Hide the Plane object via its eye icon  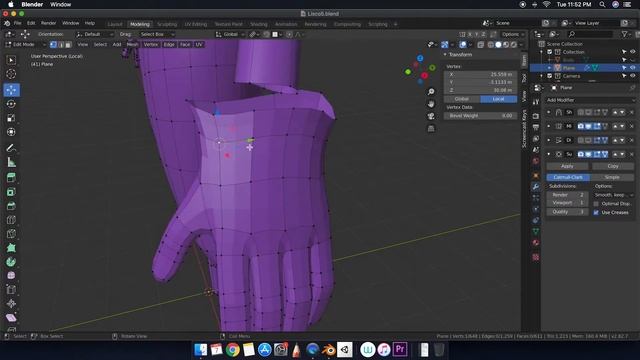coord(632,68)
